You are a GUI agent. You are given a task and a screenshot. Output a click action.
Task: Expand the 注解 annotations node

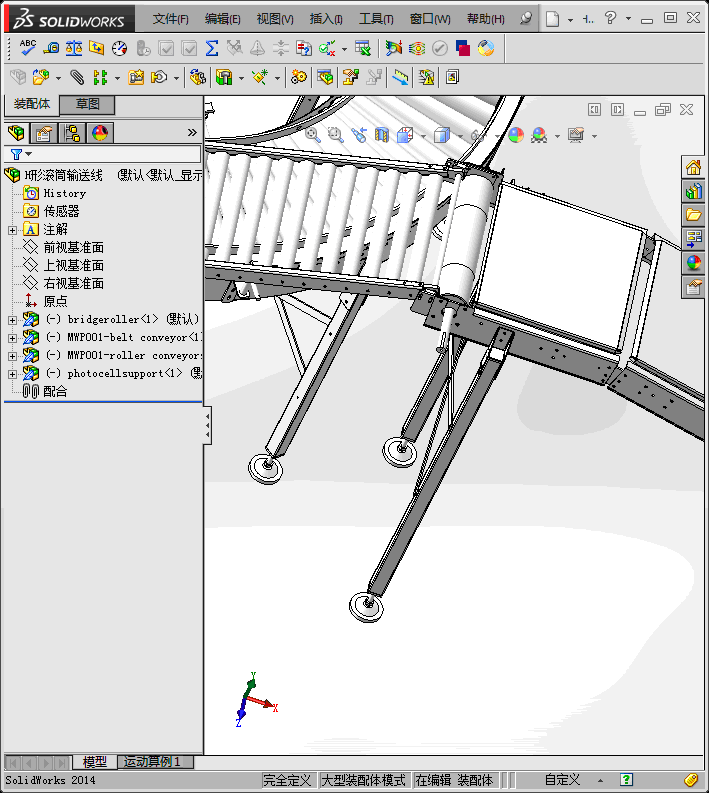tap(13, 230)
